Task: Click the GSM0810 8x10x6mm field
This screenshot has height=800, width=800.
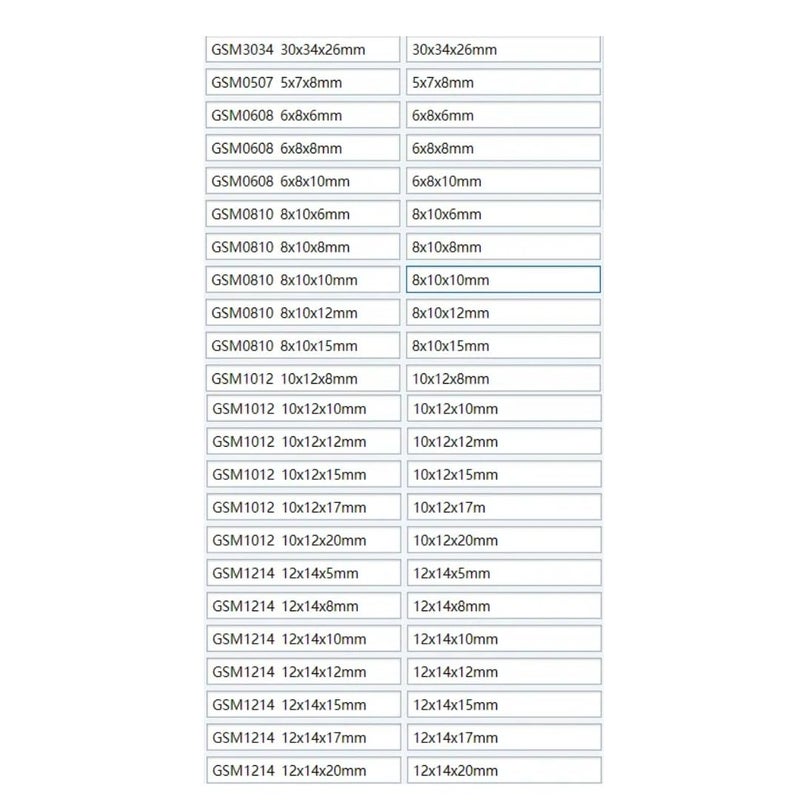Action: (x=303, y=214)
